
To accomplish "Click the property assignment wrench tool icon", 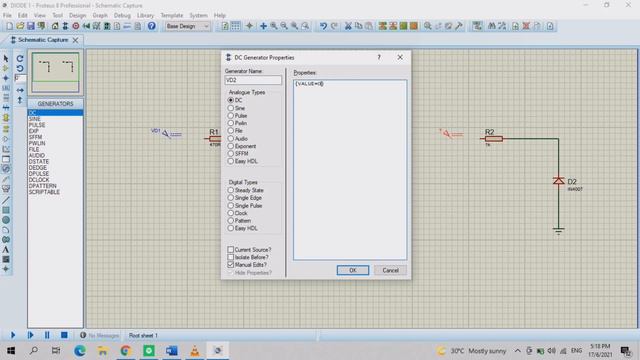I will (x=459, y=26).
